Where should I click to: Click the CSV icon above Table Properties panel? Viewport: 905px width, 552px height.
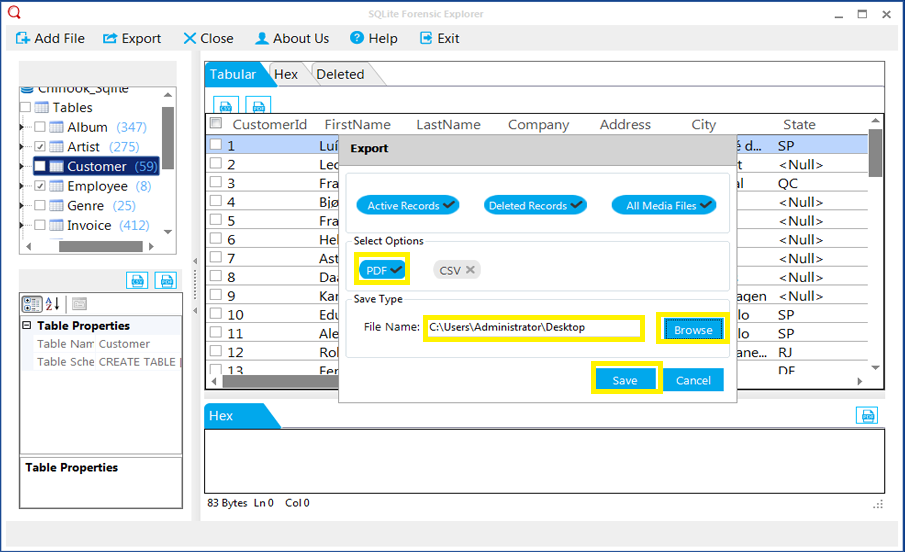coord(137,281)
